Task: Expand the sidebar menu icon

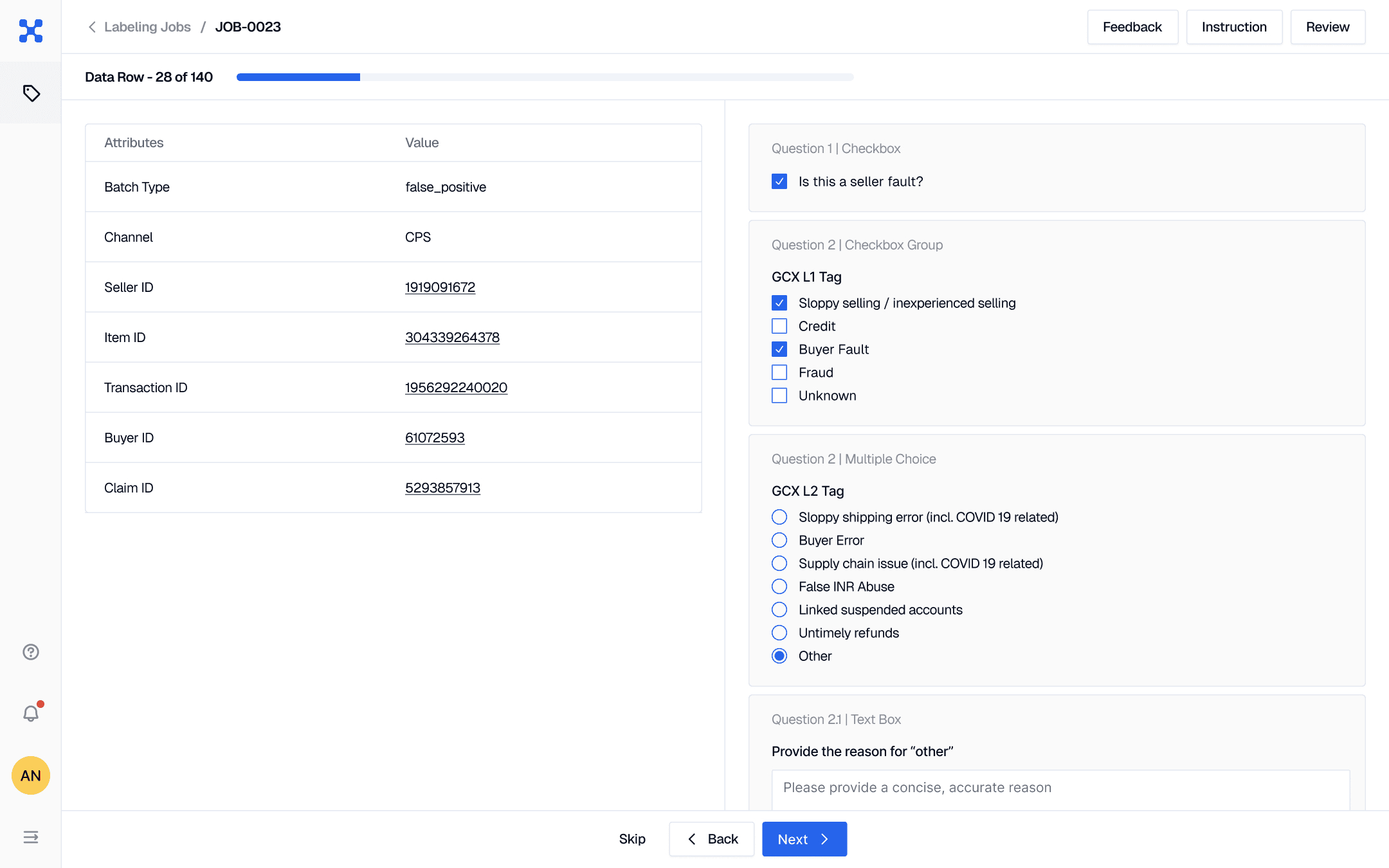Action: [31, 837]
